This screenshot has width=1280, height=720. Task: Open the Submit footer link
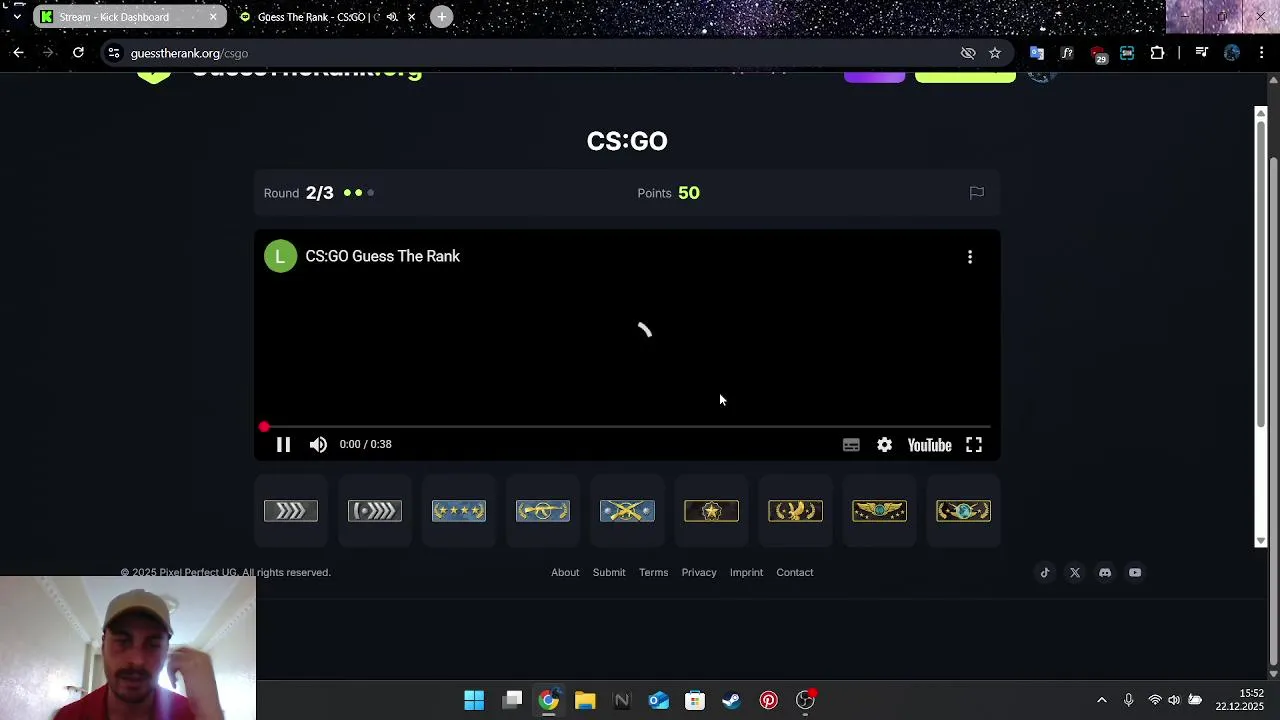pos(609,572)
